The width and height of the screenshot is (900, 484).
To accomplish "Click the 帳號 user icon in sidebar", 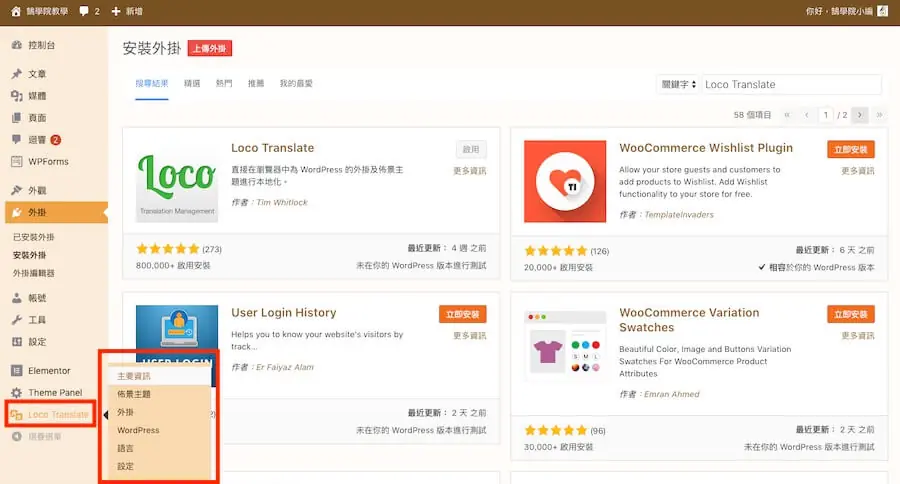I will [x=17, y=298].
